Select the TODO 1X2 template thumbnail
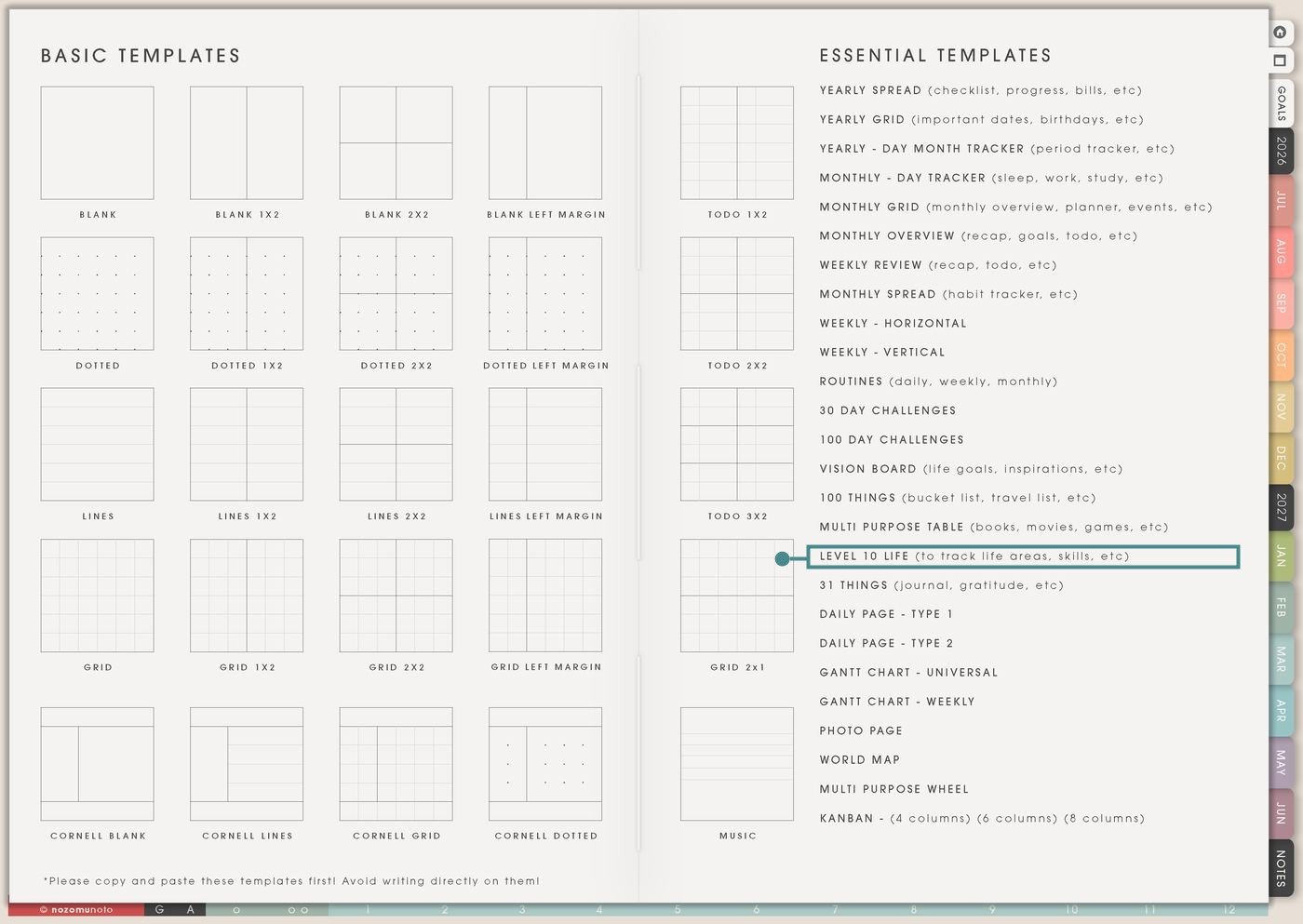The image size is (1303, 924). tap(737, 143)
